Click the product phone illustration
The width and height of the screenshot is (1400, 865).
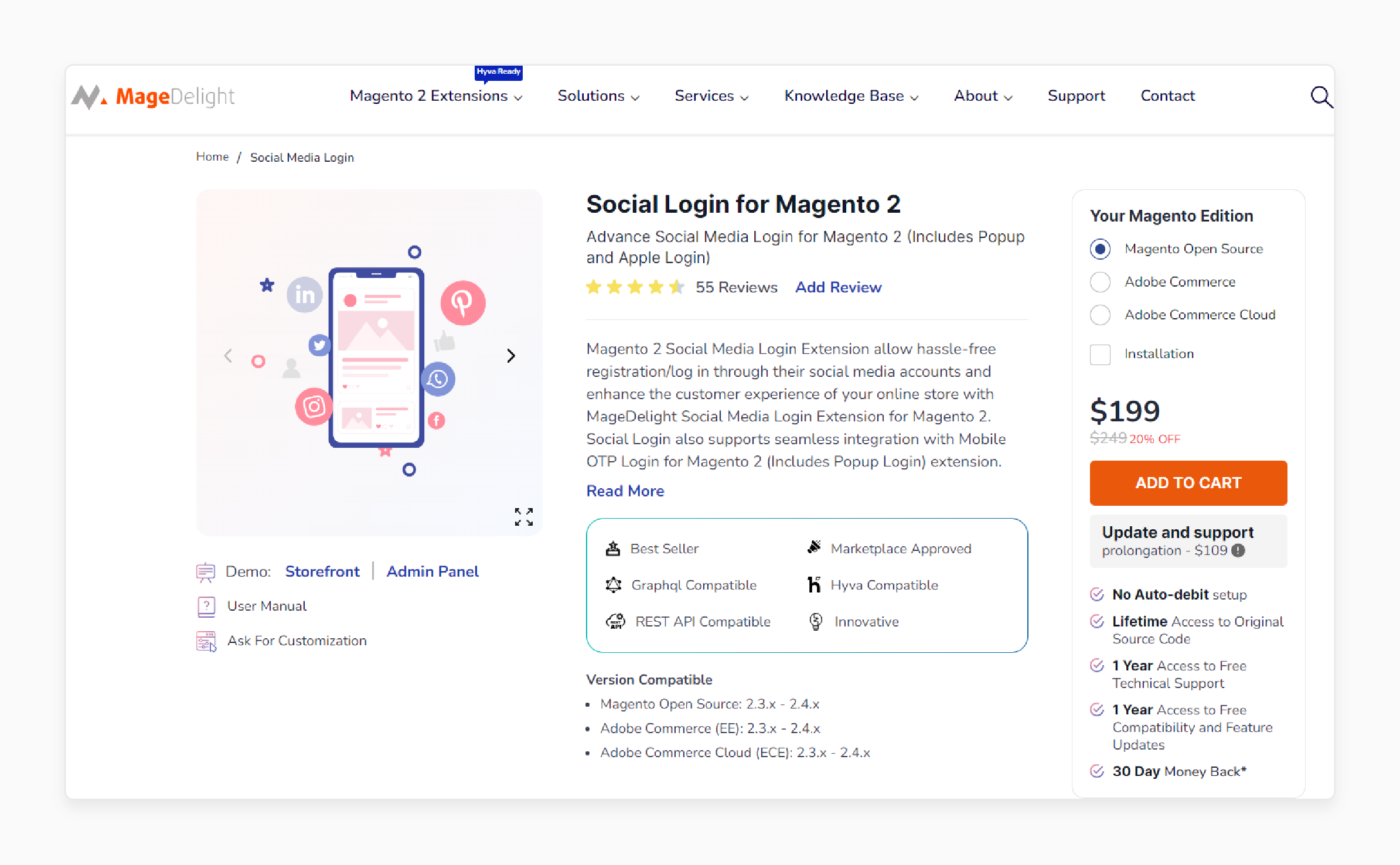(376, 357)
